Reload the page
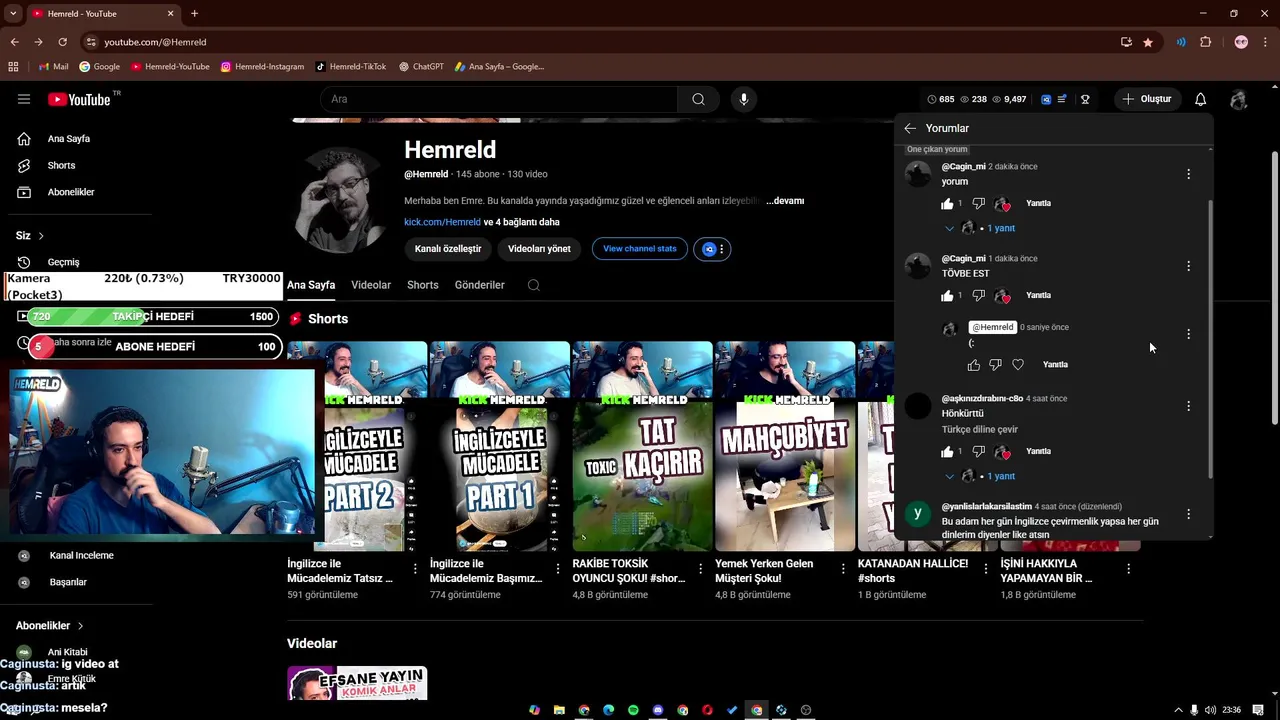Screen dimensions: 1280x720 62,42
